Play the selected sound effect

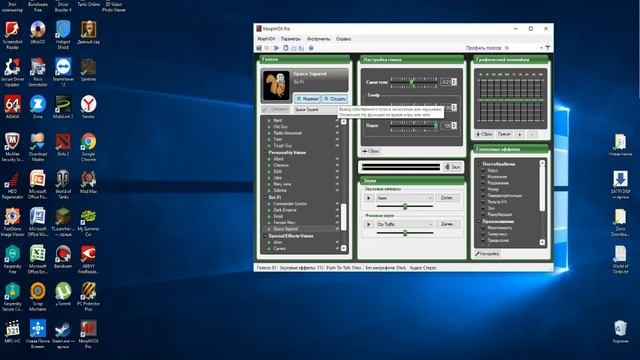[x=369, y=198]
